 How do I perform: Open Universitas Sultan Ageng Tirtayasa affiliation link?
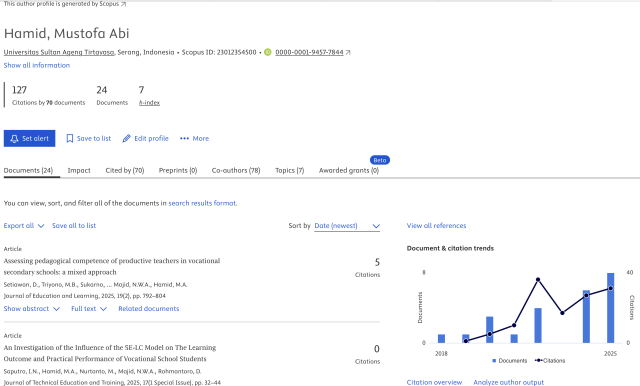(59, 52)
